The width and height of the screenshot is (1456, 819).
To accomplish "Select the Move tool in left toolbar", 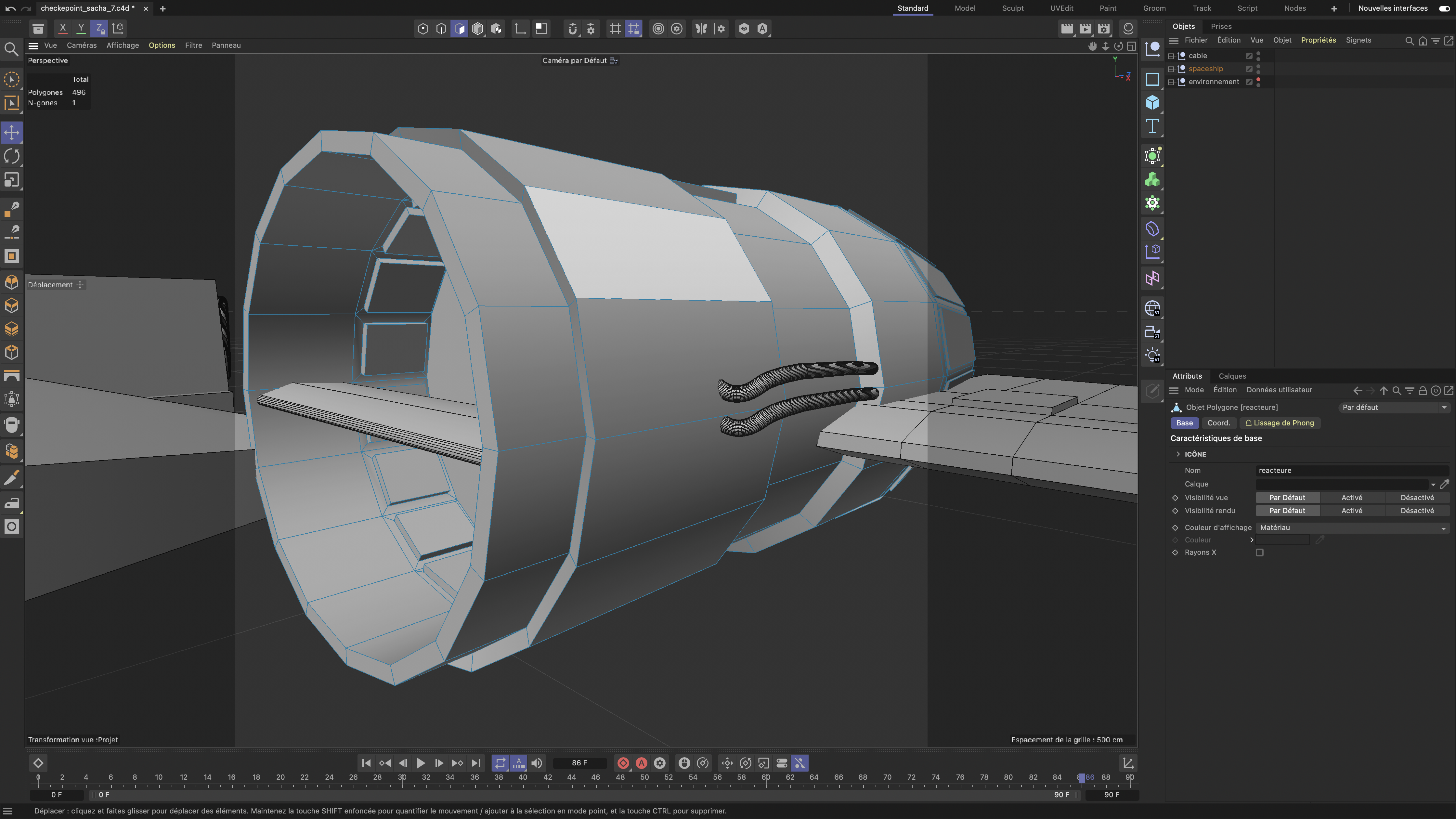I will [x=12, y=133].
